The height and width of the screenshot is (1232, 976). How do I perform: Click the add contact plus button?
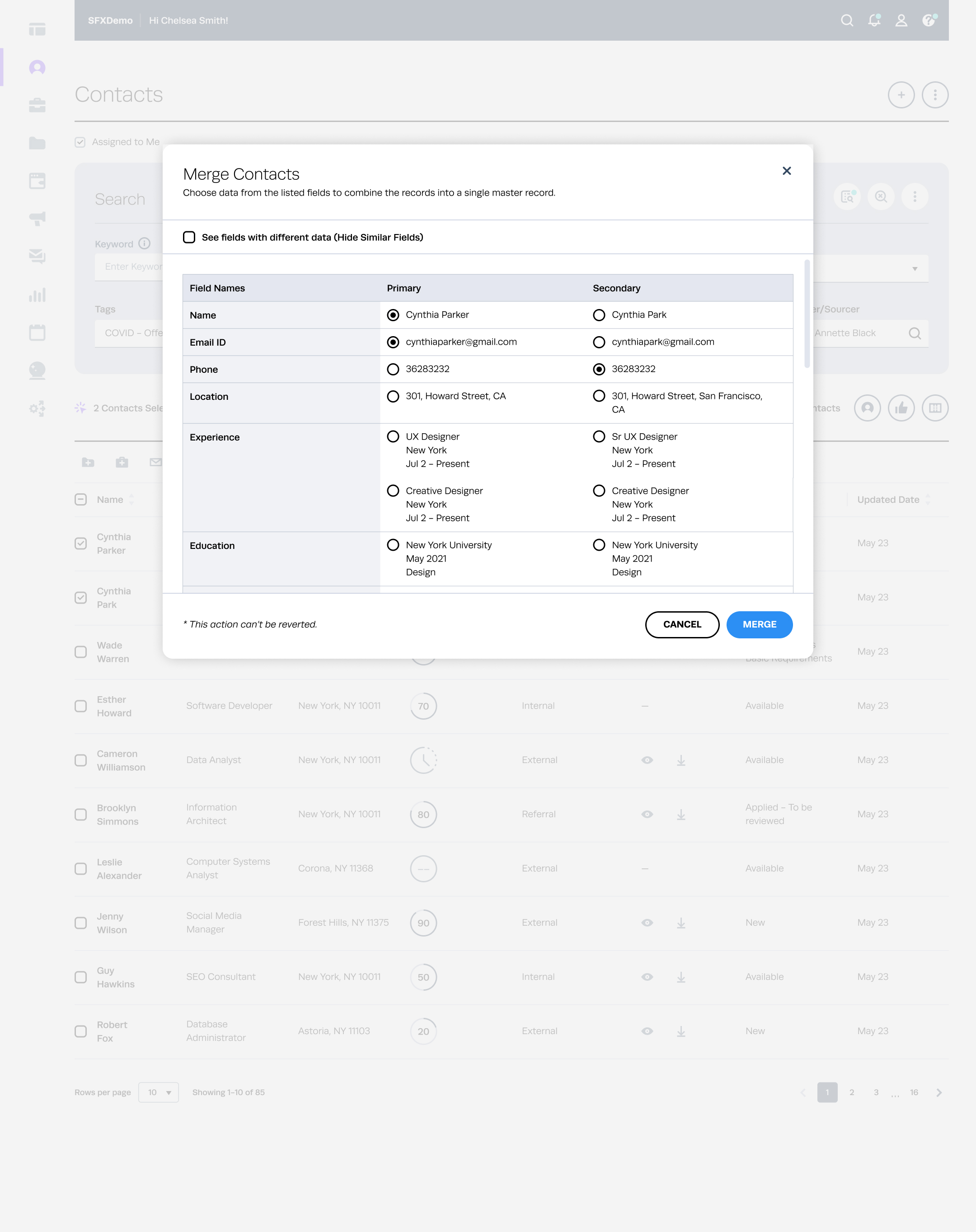(x=901, y=95)
